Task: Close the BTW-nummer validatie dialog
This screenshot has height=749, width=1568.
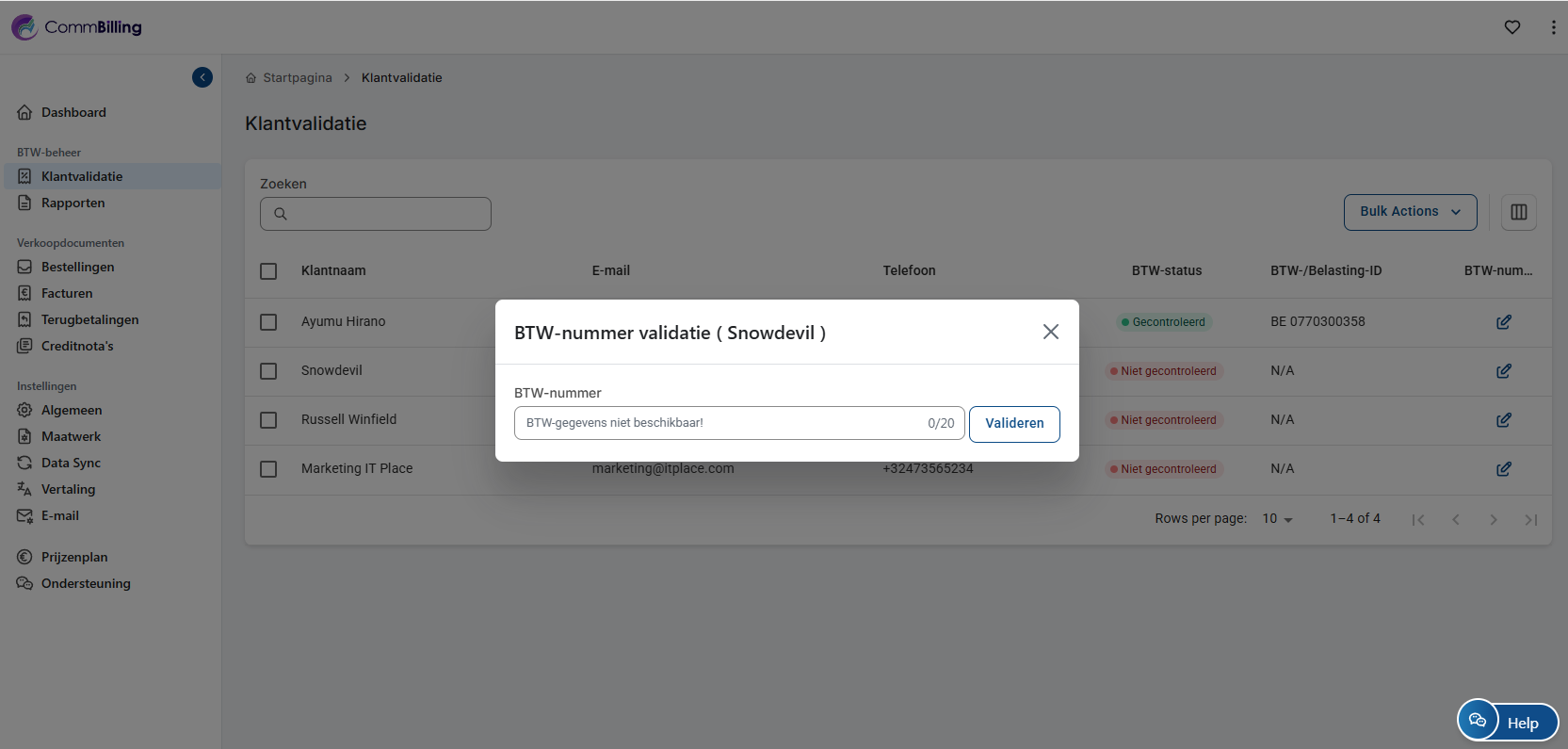Action: (x=1050, y=332)
